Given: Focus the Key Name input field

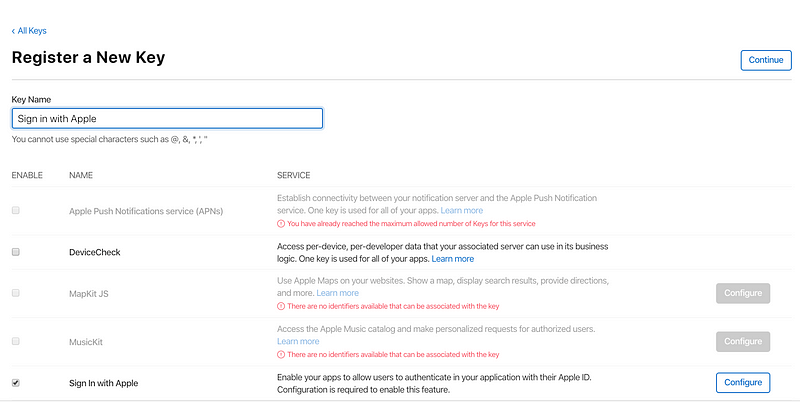Looking at the screenshot, I should (x=167, y=118).
